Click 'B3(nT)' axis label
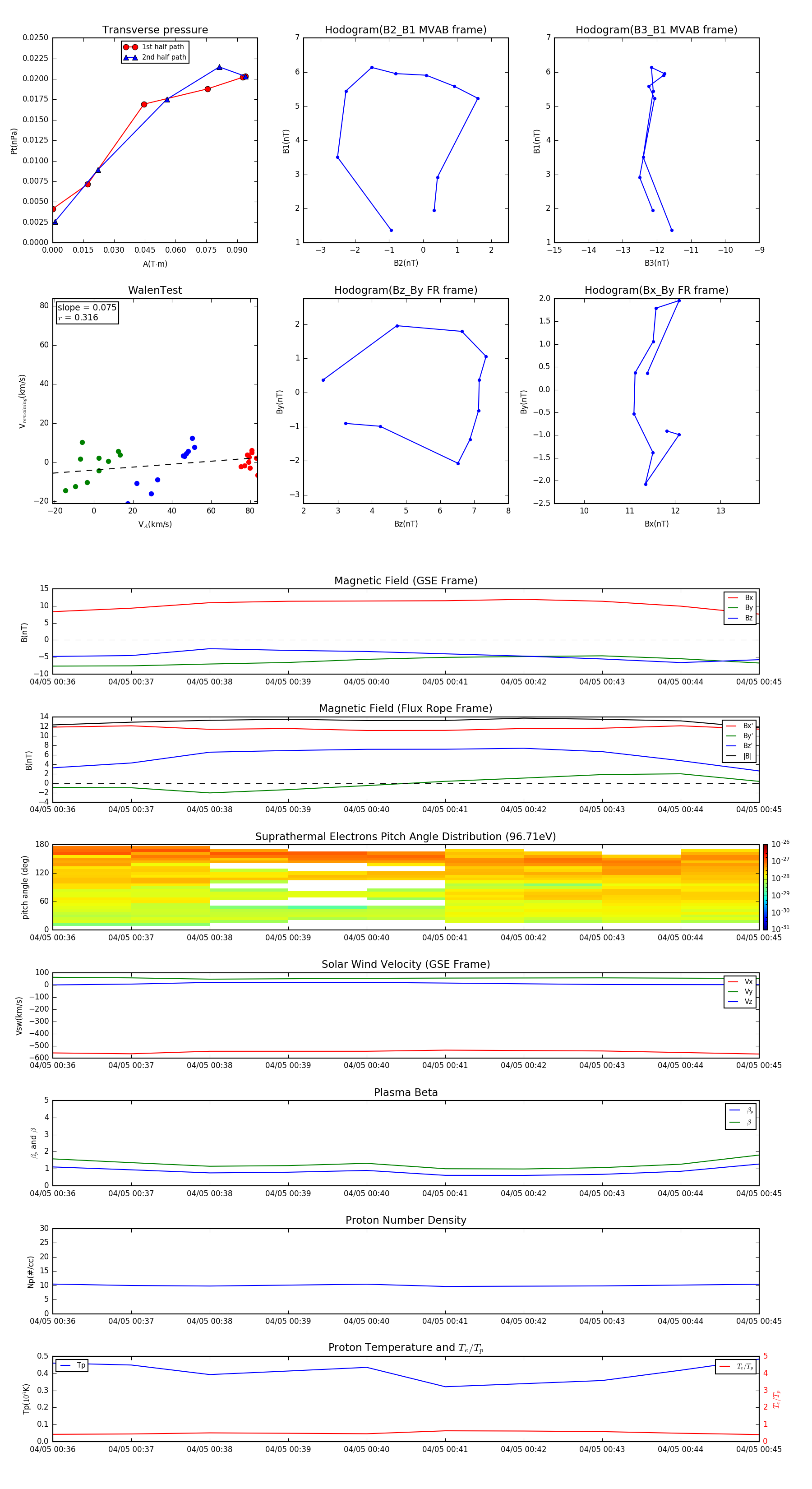 656,264
